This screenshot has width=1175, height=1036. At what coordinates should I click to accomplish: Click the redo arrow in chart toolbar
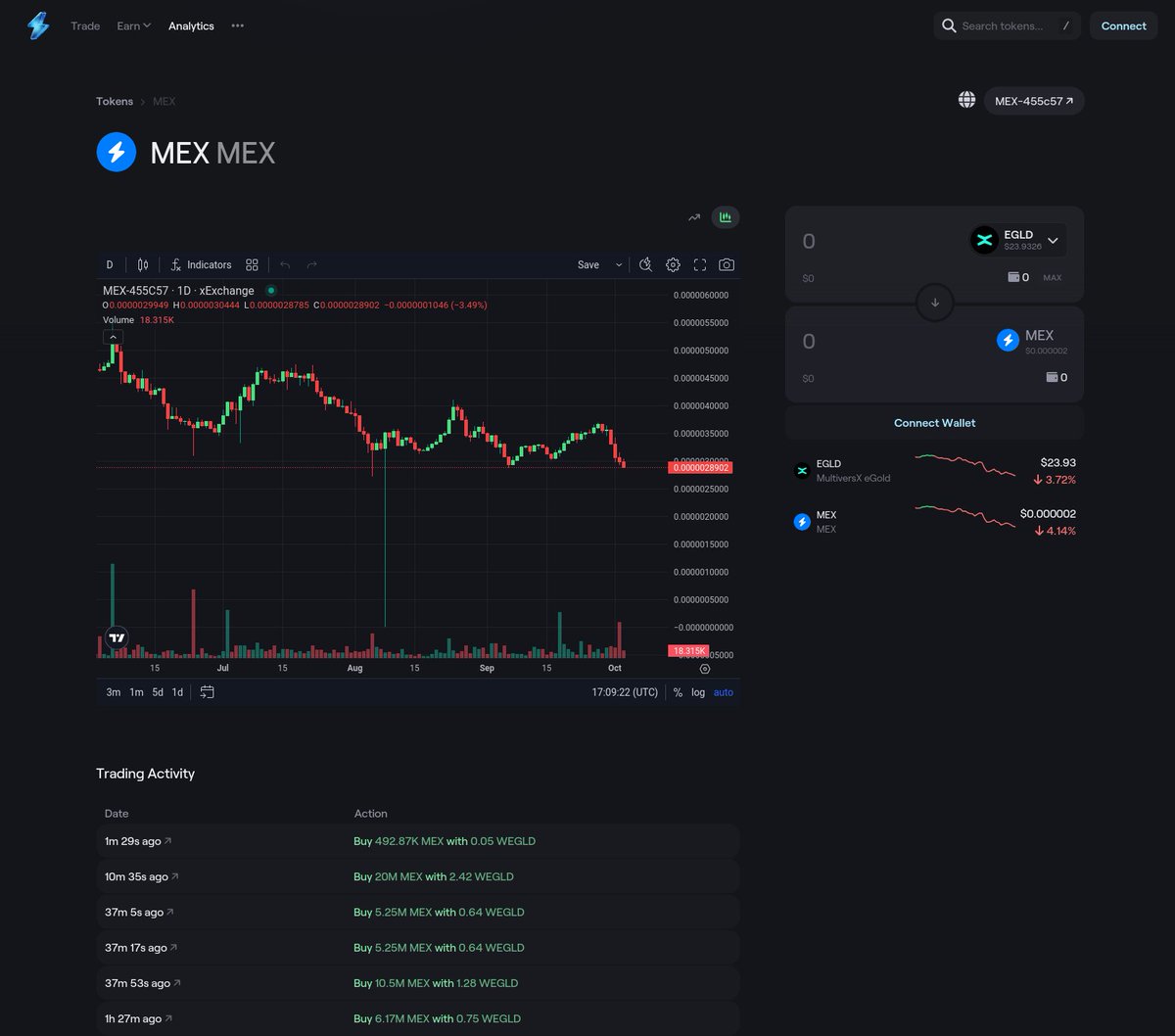pos(312,264)
